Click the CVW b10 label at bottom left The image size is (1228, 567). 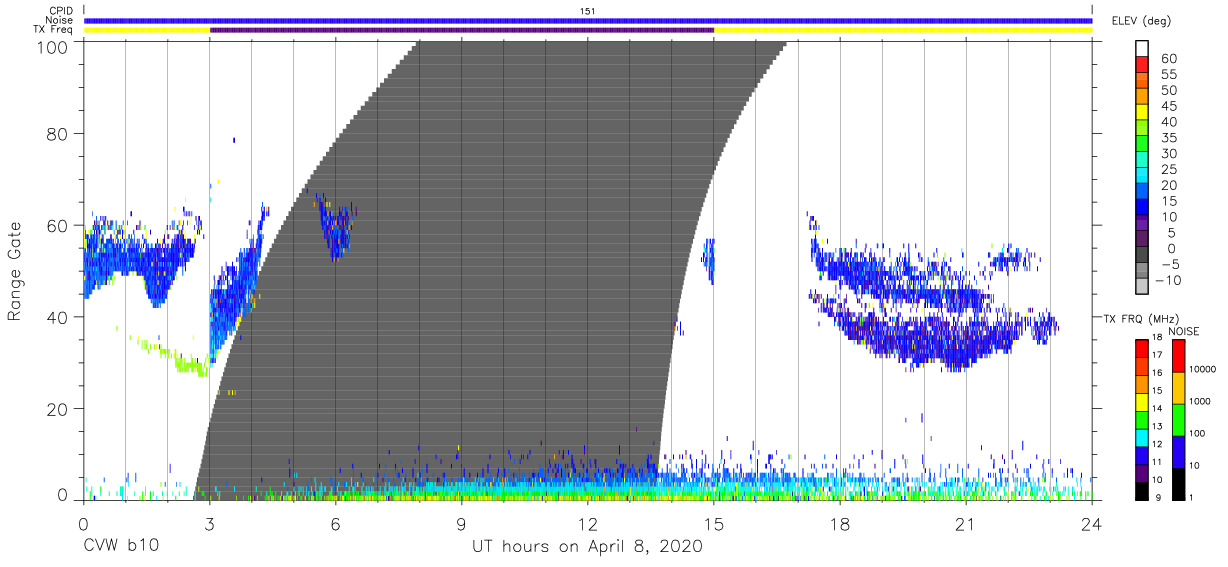coord(120,547)
